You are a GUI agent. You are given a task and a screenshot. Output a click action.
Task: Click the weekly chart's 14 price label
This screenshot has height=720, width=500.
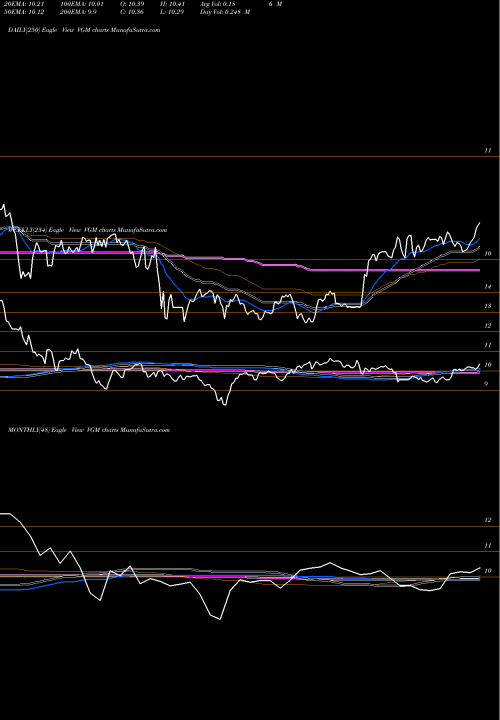pyautogui.click(x=488, y=287)
